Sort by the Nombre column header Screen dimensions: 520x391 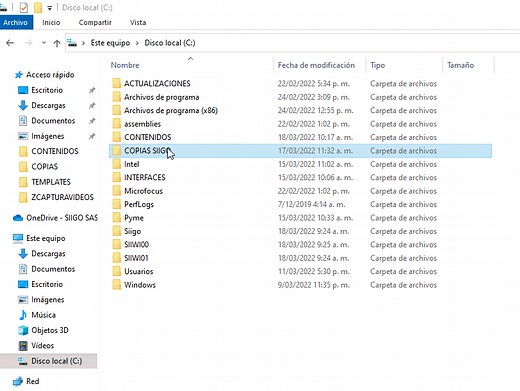[x=125, y=65]
